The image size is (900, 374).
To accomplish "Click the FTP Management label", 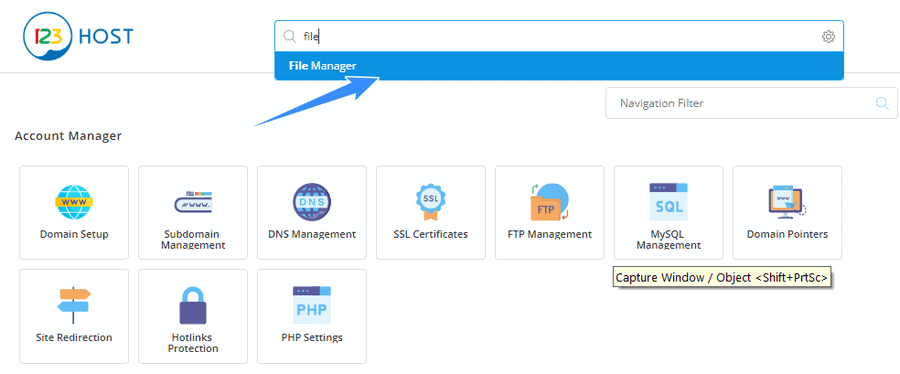I will [x=549, y=235].
